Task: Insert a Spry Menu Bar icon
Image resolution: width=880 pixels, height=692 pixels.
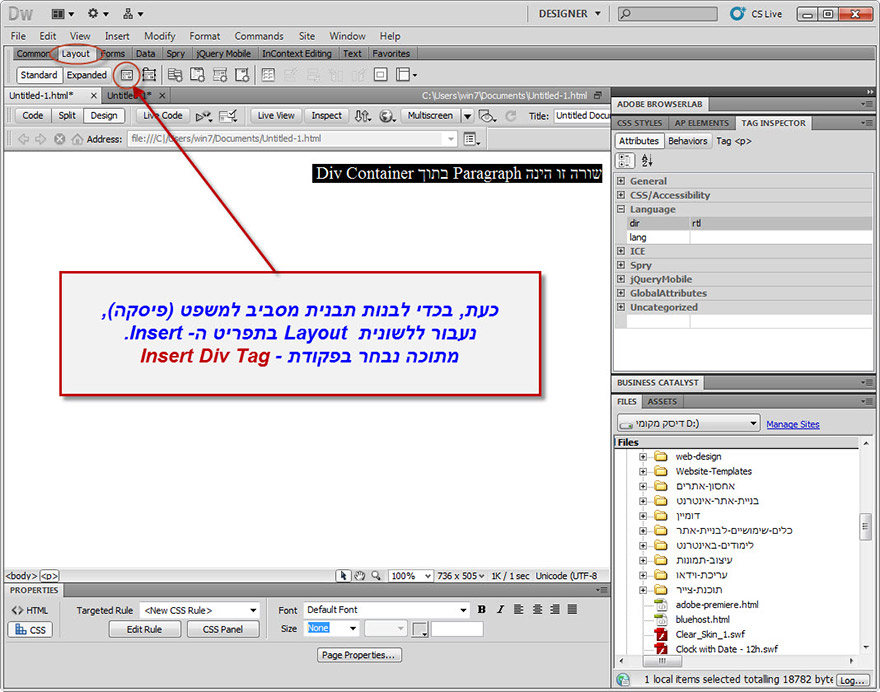Action: tap(175, 75)
